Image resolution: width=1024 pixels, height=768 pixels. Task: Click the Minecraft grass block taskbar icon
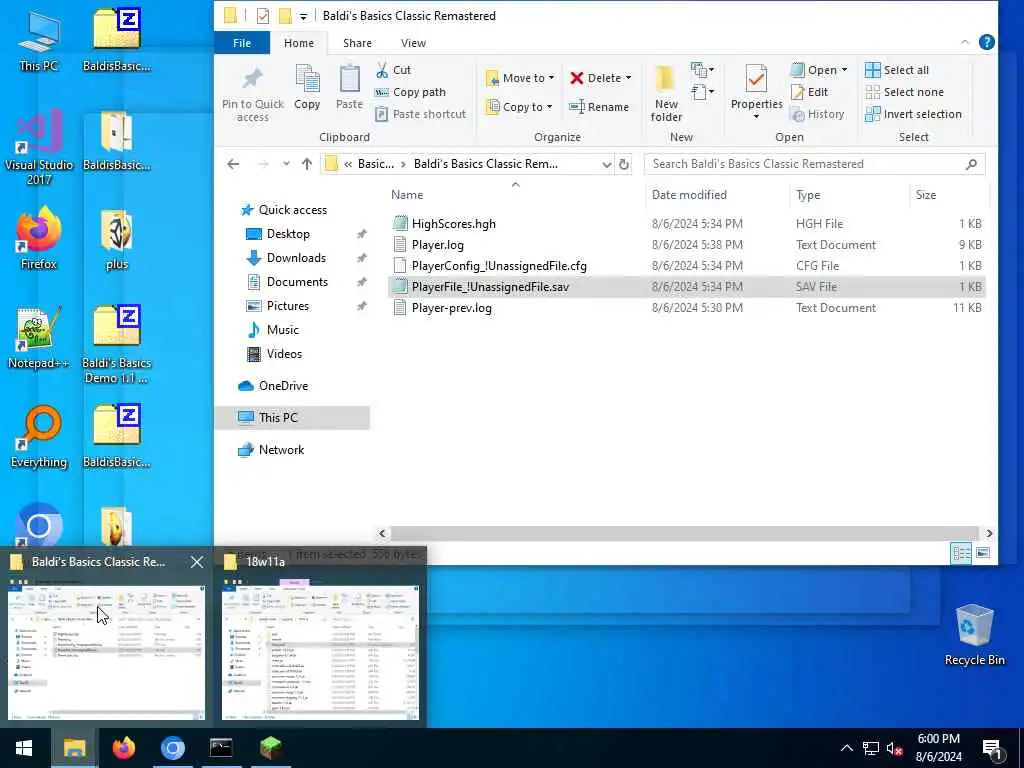click(270, 748)
